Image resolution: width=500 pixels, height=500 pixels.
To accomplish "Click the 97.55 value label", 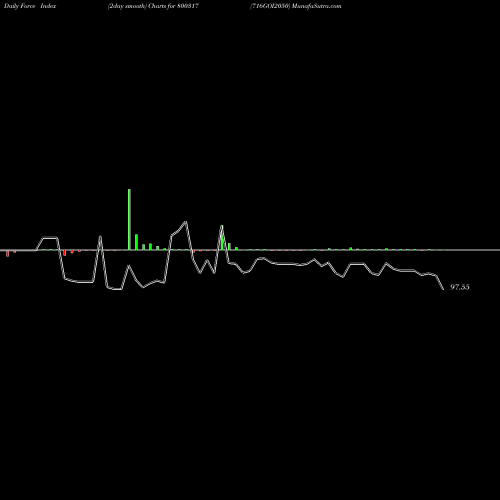I will point(460,287).
